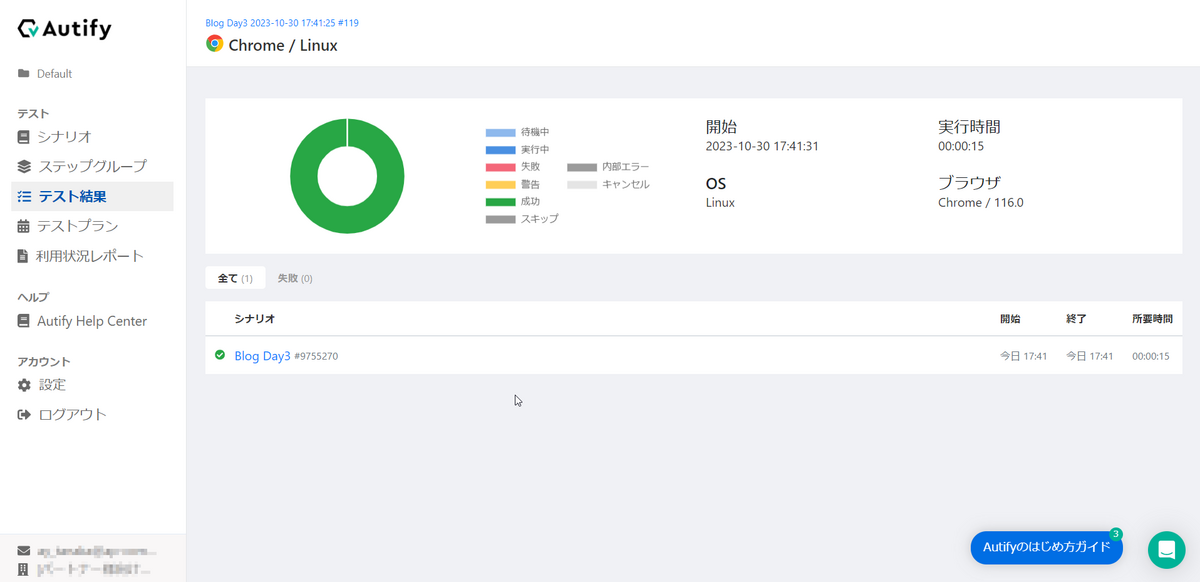
Task: Open the Autifyのはじめ方ガイド button
Action: pos(1046,547)
